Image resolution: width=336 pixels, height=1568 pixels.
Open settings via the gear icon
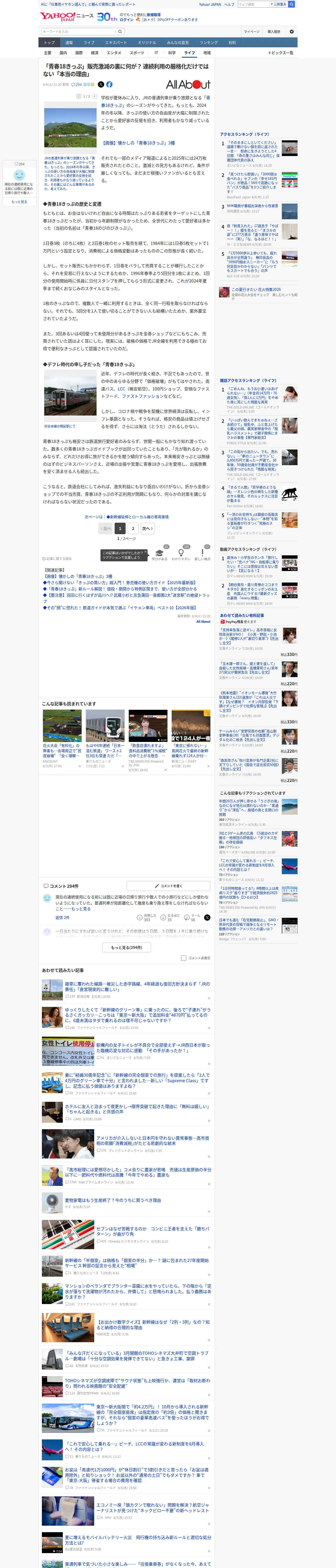(x=291, y=32)
